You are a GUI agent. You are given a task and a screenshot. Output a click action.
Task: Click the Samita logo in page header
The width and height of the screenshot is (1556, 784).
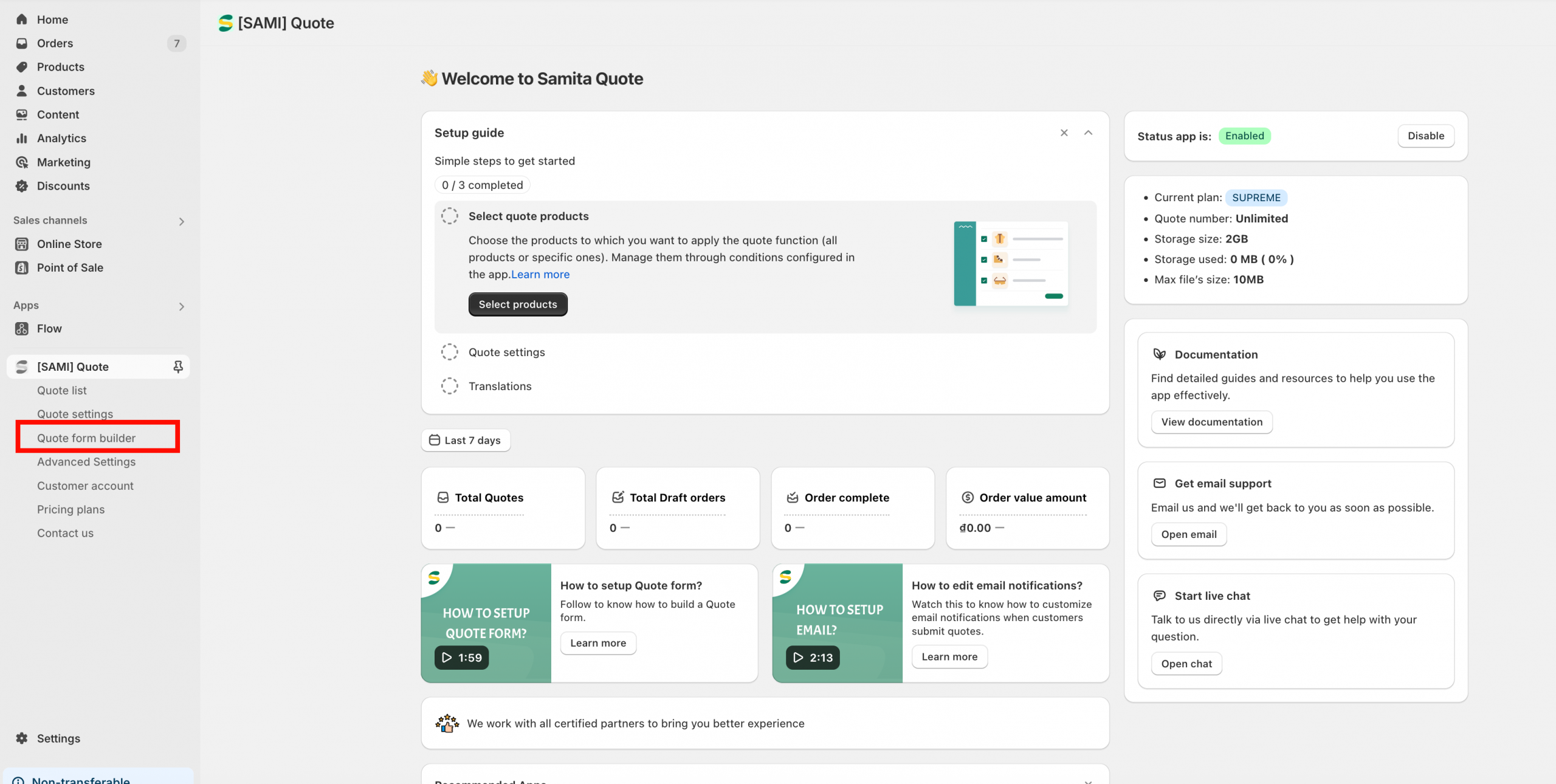point(225,23)
